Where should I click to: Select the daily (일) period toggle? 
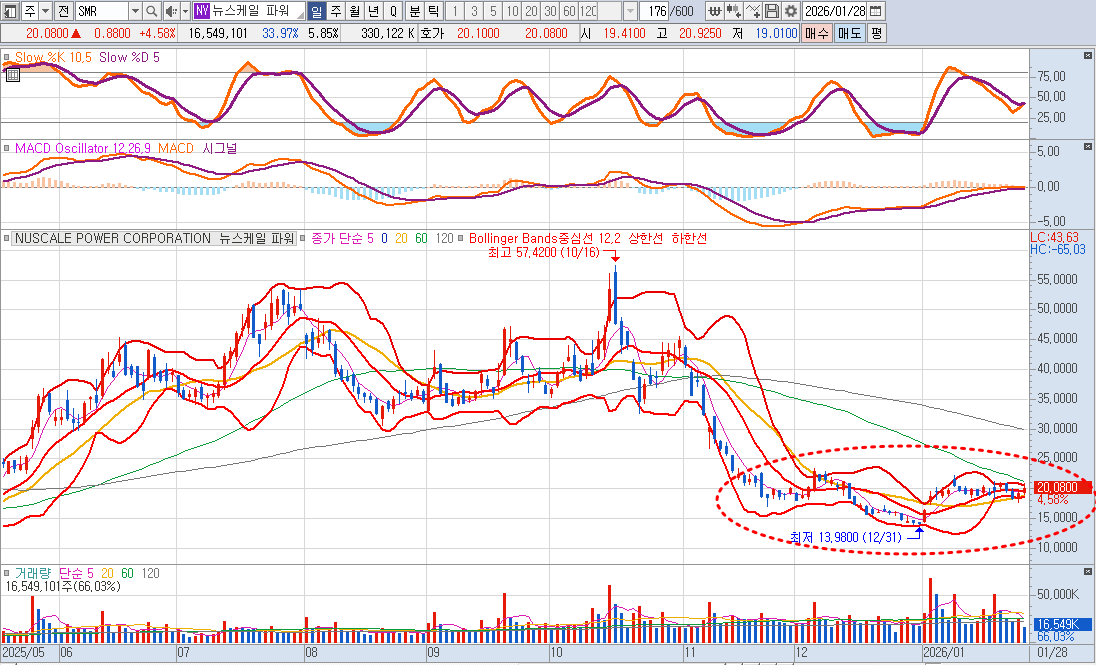(317, 11)
